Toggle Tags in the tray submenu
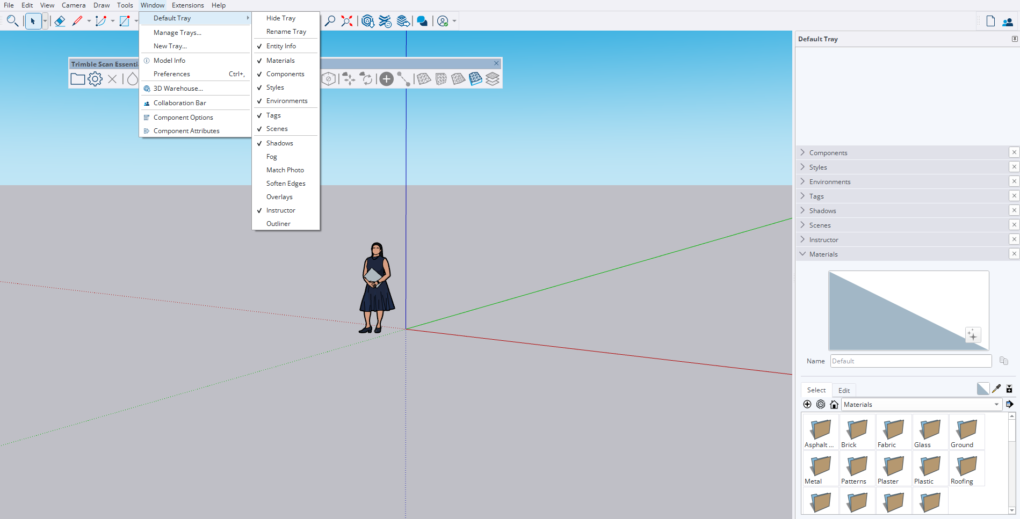 point(286,115)
